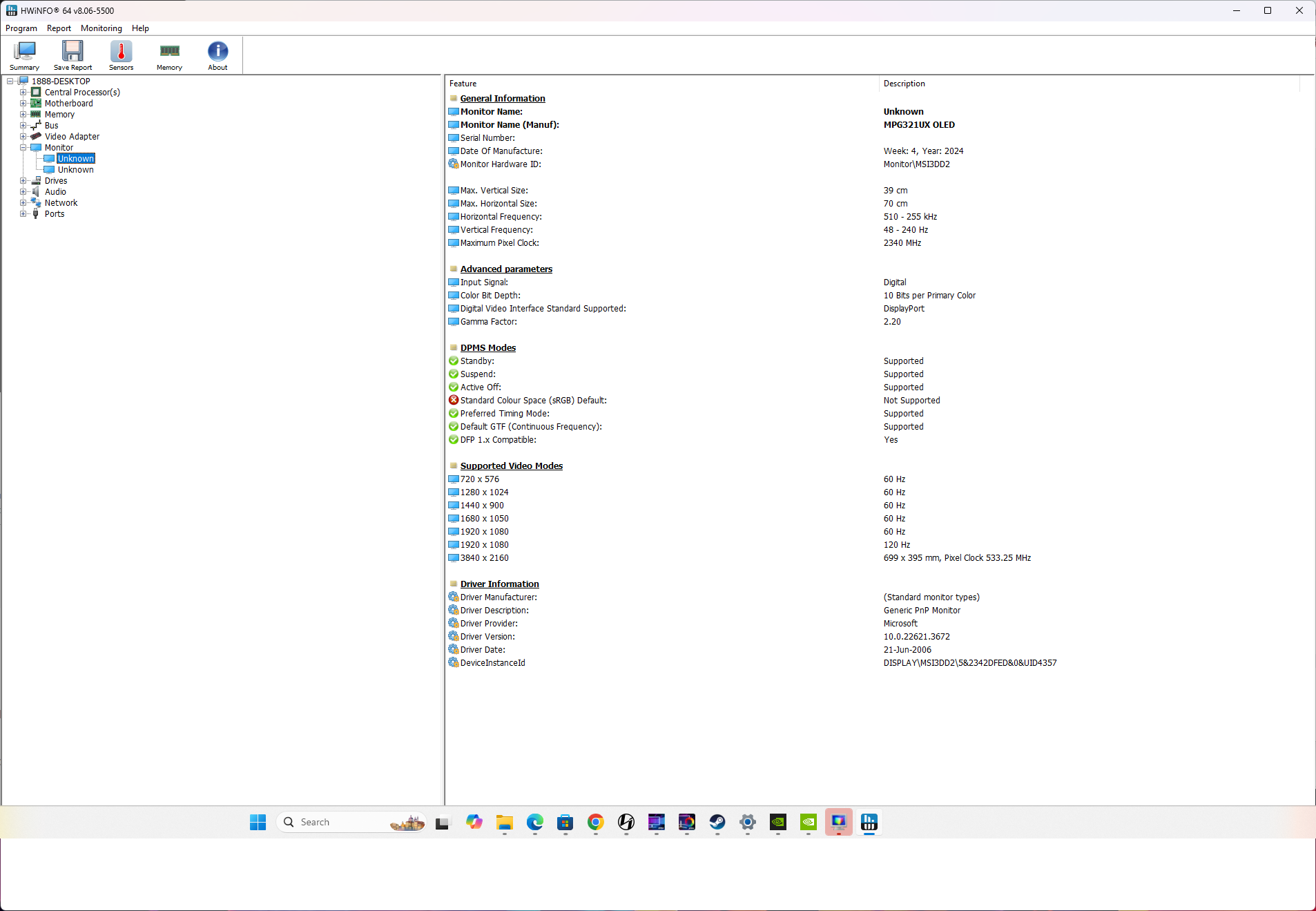Click the Driver Information section heading
The image size is (1316, 911).
click(x=500, y=584)
